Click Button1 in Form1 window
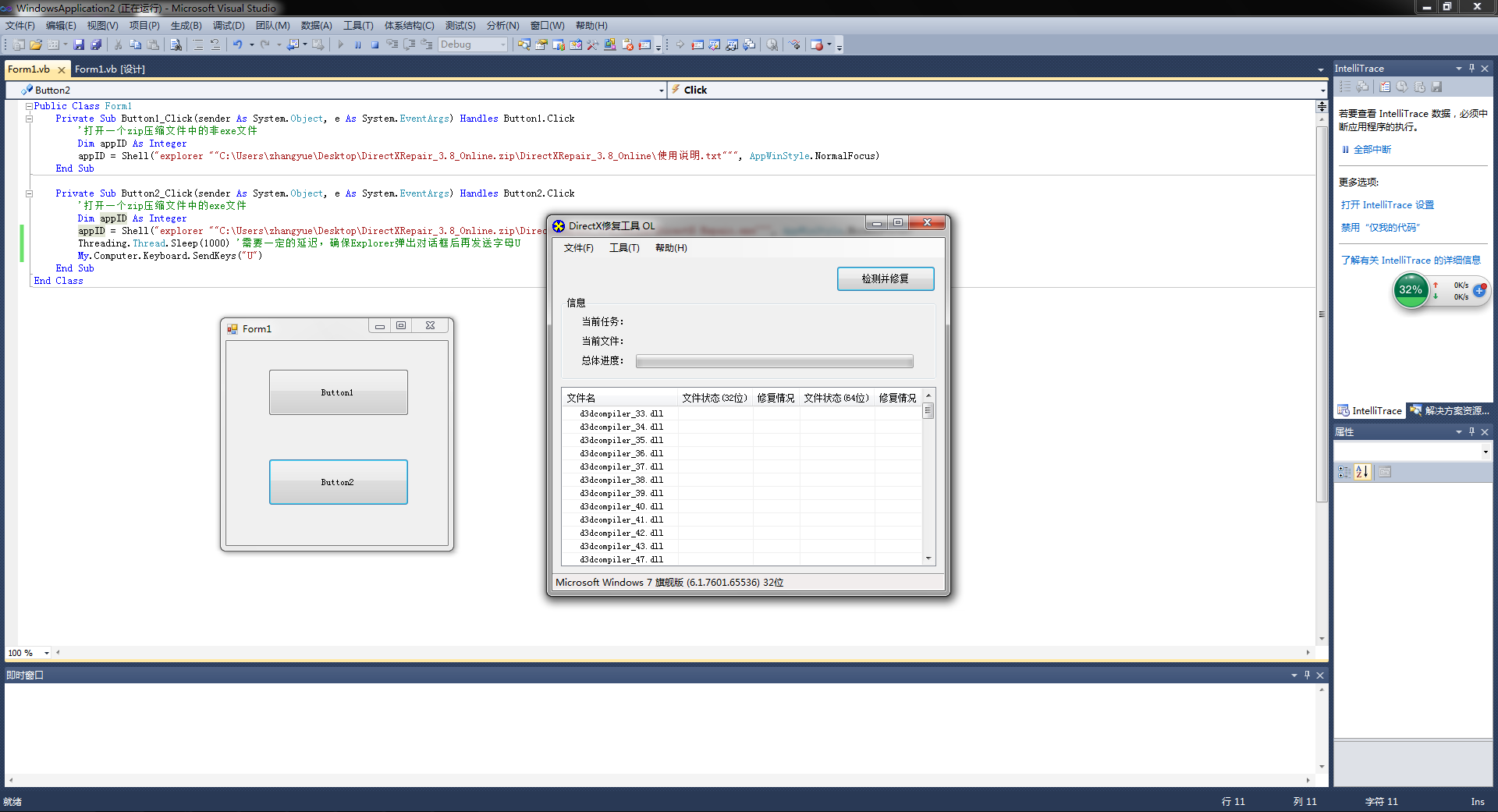 point(339,392)
